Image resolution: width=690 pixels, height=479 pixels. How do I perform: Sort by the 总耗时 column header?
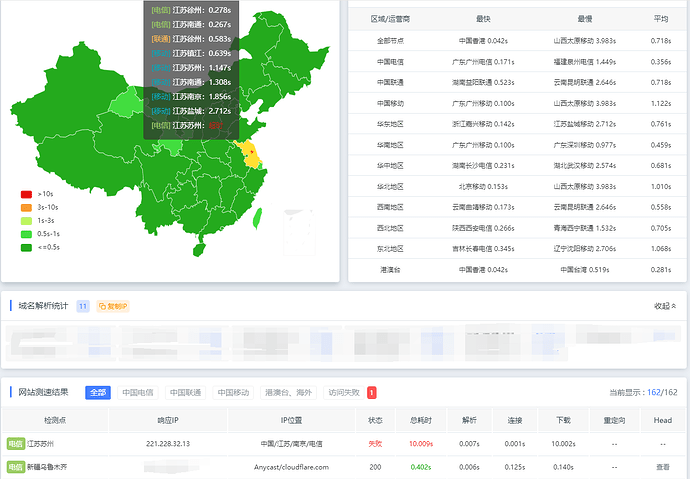click(421, 420)
